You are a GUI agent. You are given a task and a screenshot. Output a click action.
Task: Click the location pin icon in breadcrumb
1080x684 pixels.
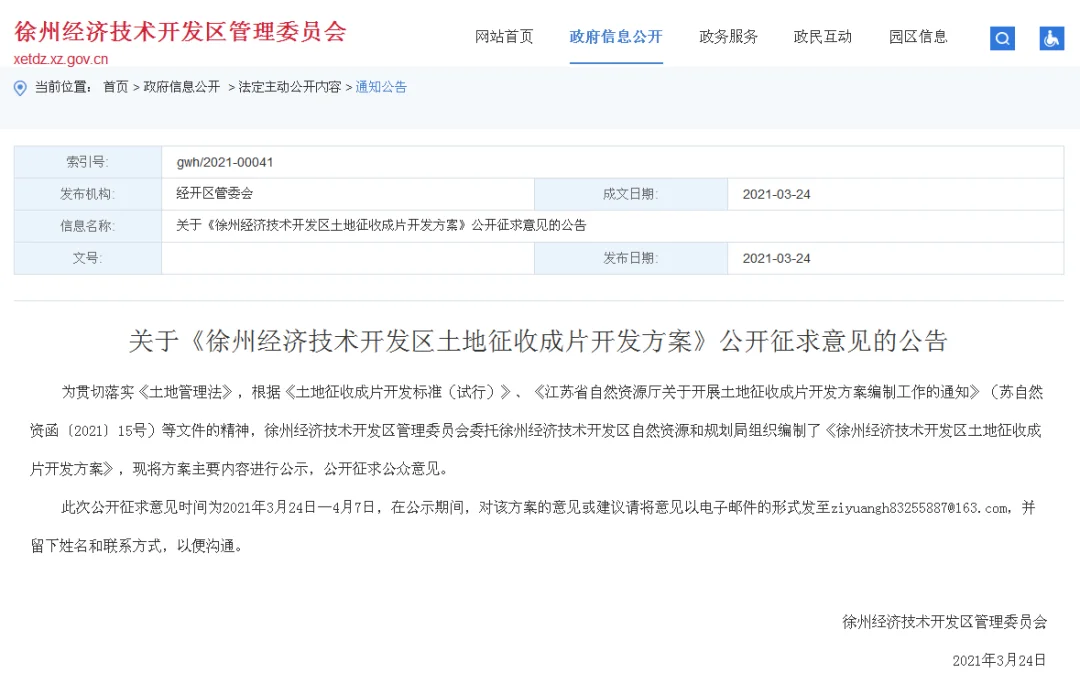20,87
